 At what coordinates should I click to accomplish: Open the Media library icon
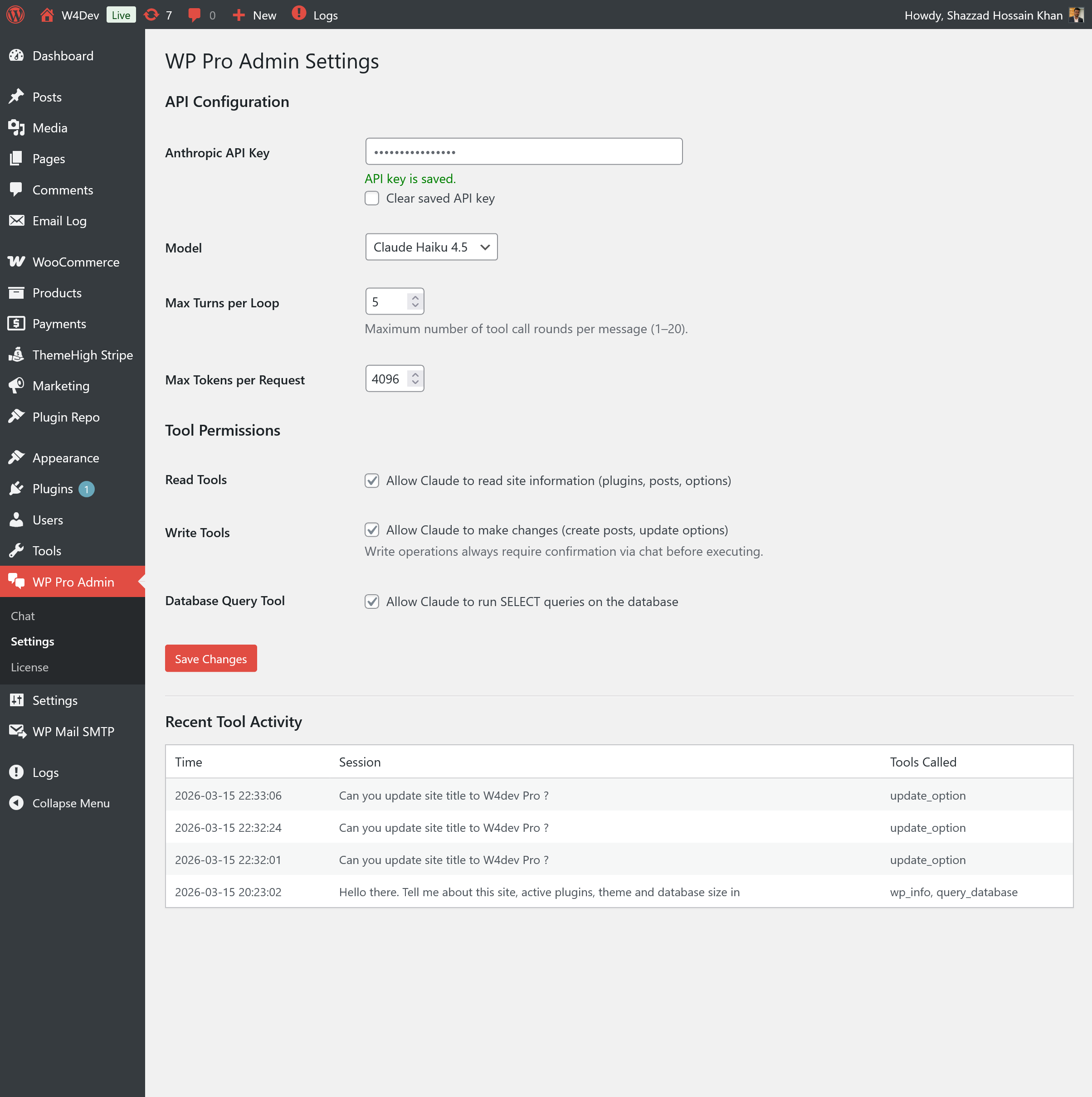tap(17, 128)
